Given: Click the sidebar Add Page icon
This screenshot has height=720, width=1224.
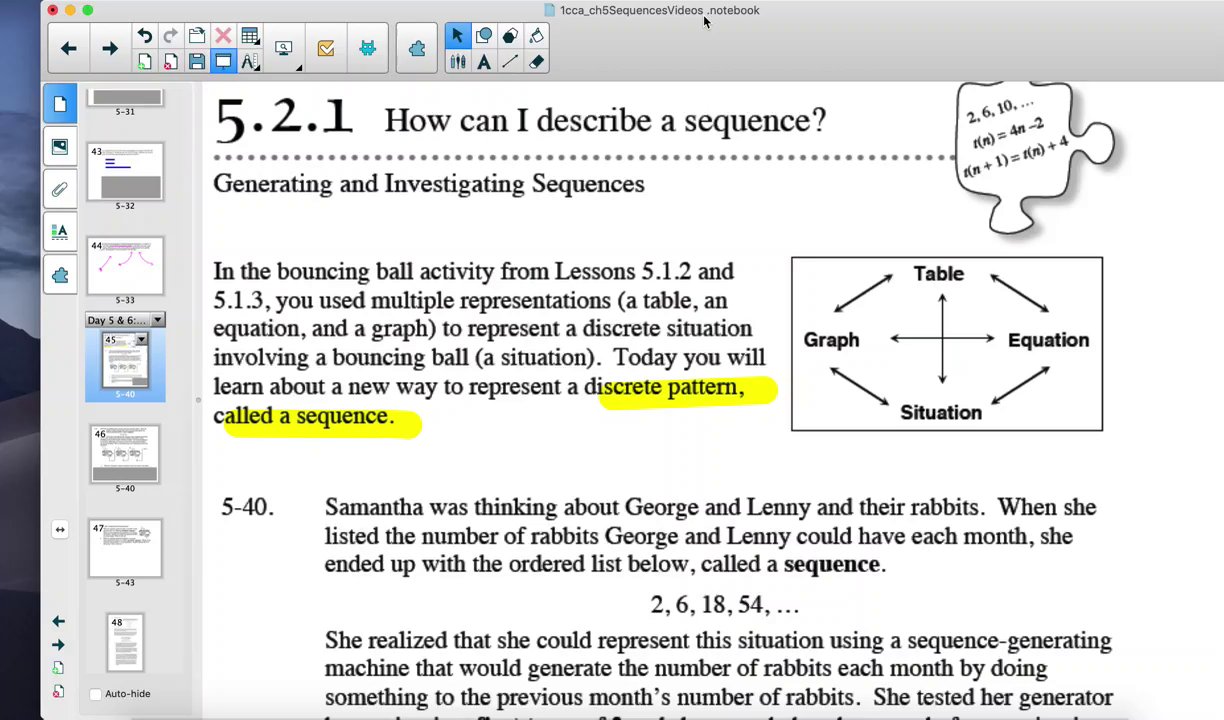Looking at the screenshot, I should (58, 668).
